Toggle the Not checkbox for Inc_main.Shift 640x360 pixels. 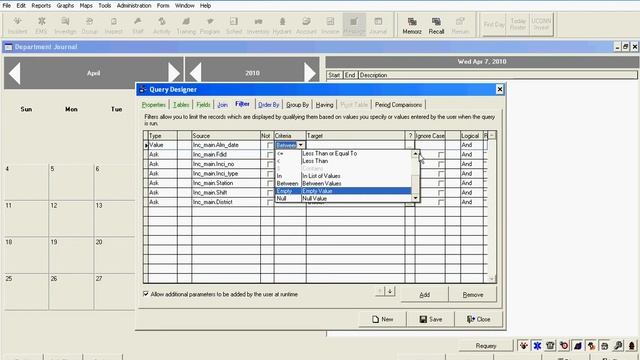point(269,193)
